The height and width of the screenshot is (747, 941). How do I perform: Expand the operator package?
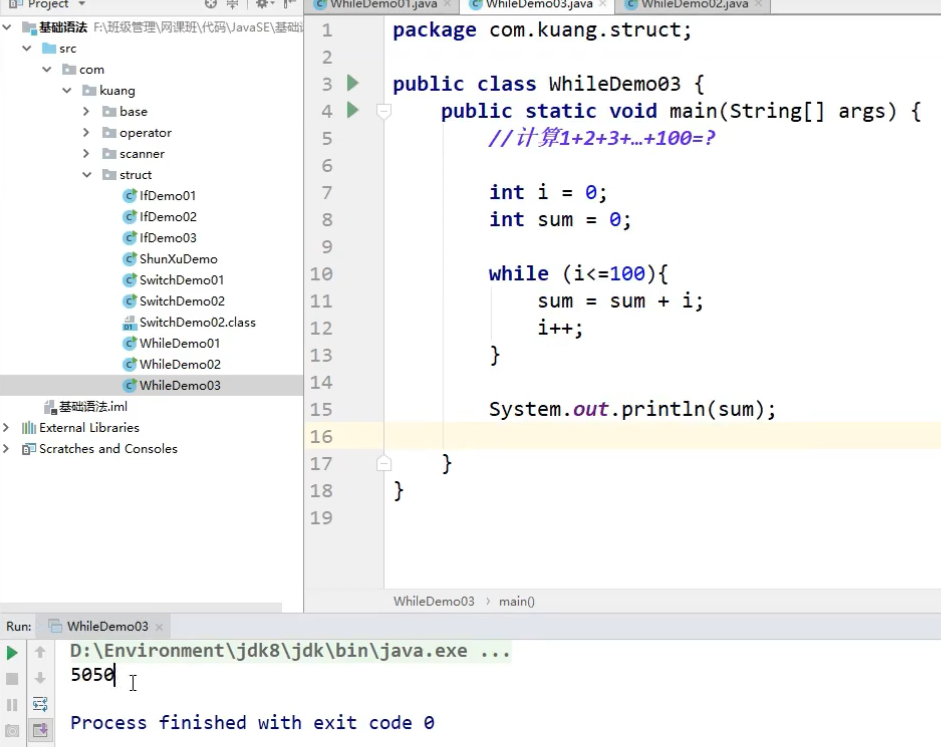86,133
